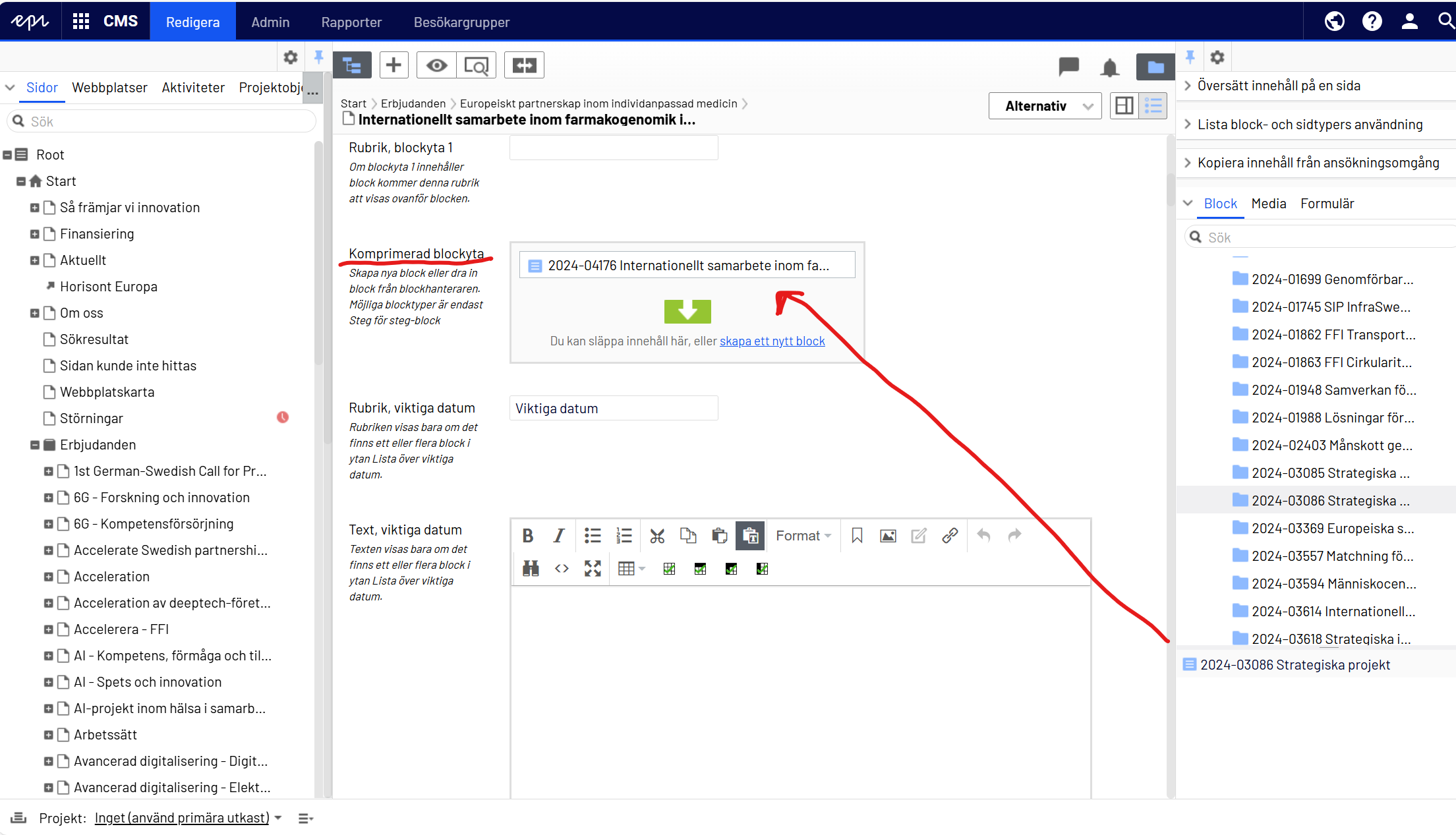This screenshot has height=835, width=1456.
Task: Click the add new item icon
Action: point(394,64)
